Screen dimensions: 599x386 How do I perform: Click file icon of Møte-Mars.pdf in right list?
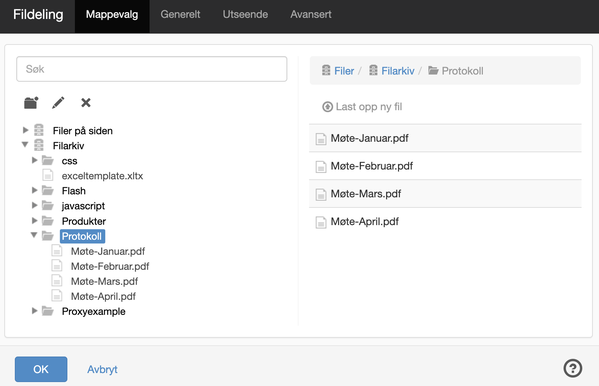pyautogui.click(x=321, y=194)
